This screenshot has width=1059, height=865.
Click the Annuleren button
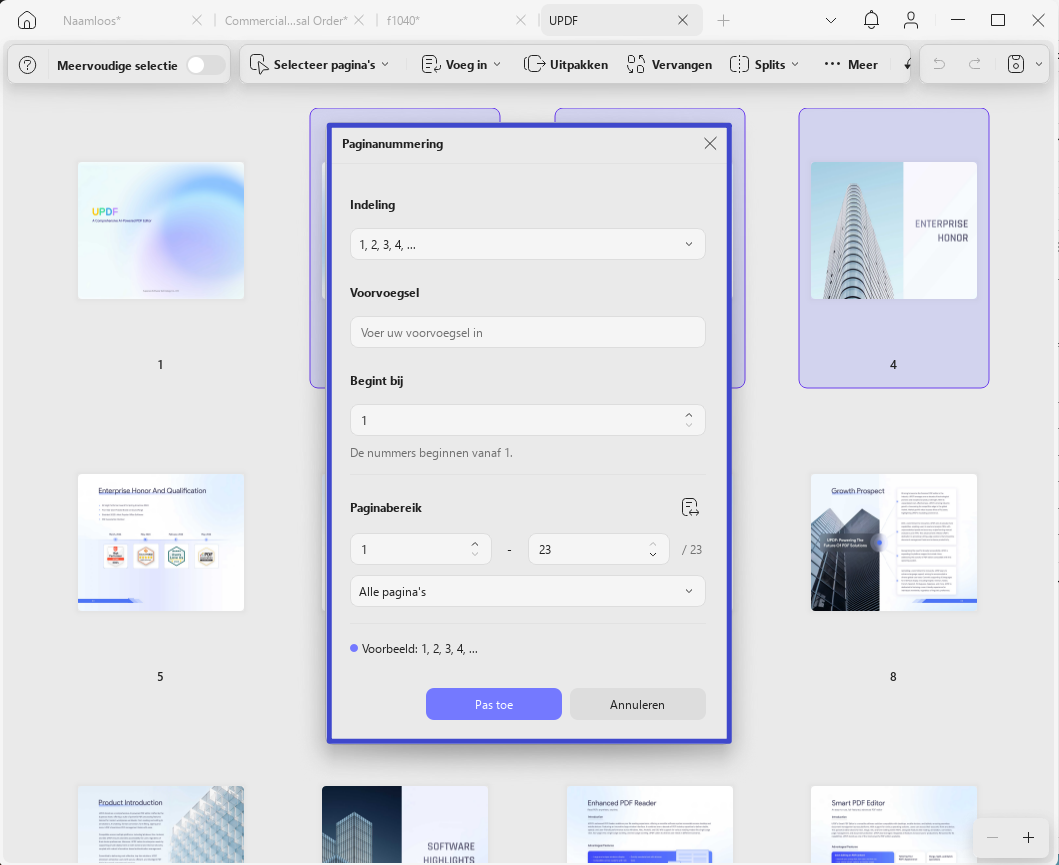[x=638, y=704]
